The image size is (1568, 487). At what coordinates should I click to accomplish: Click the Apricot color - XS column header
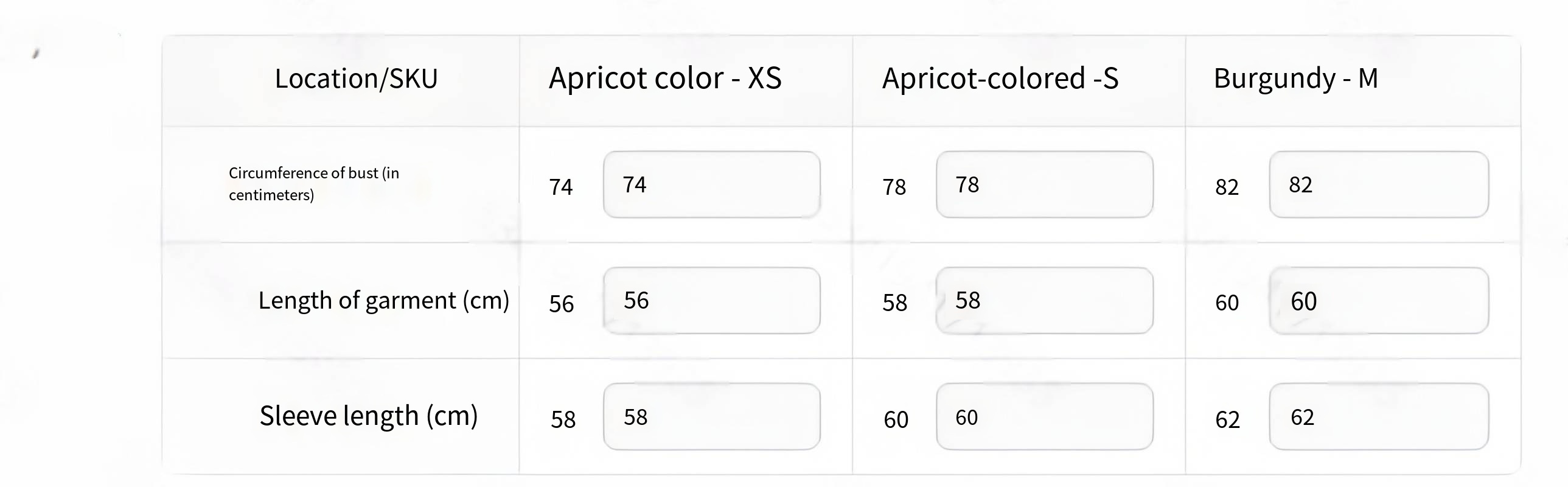[x=664, y=79]
